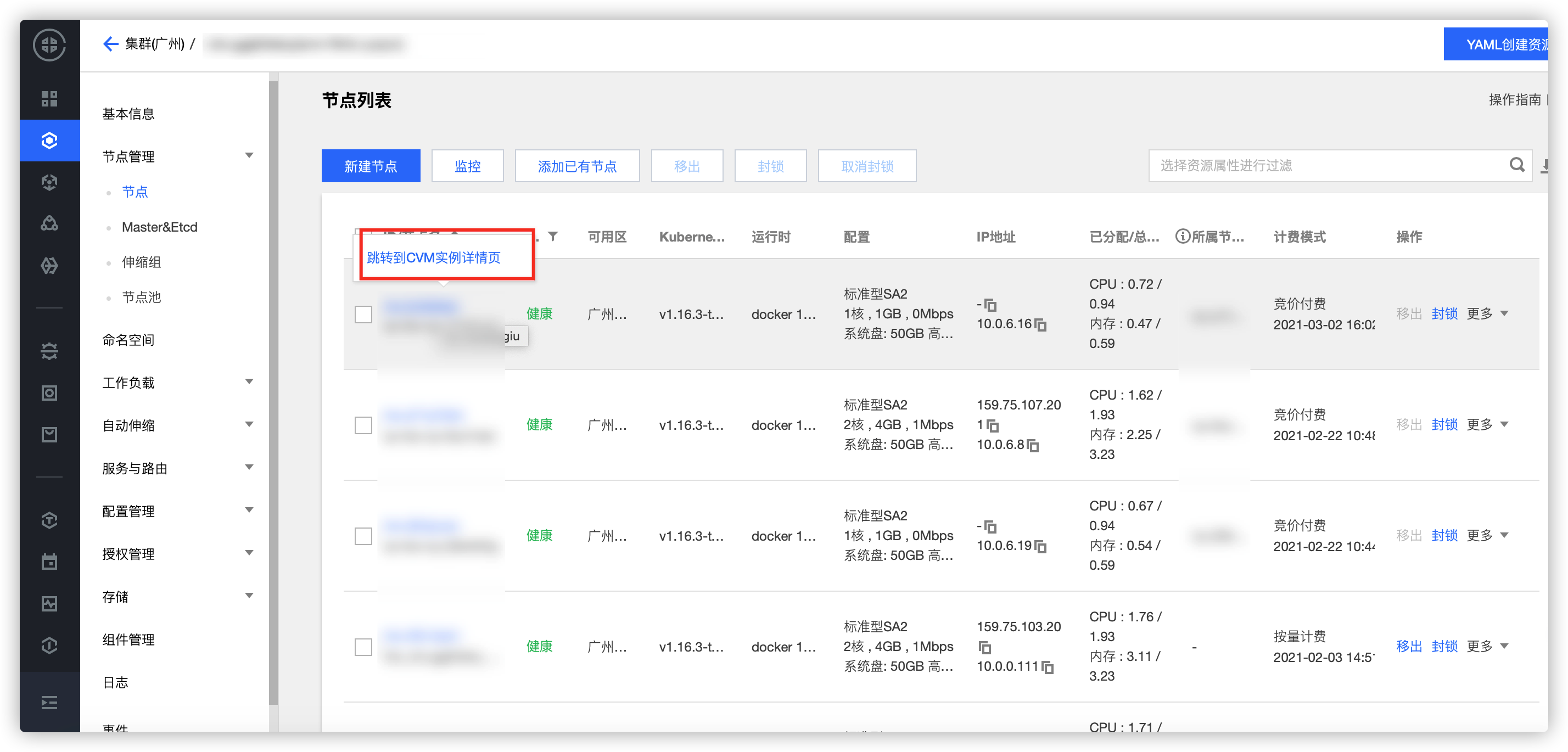The width and height of the screenshot is (1568, 752).
Task: Copy public IP 159.75.107.201
Action: click(x=993, y=425)
